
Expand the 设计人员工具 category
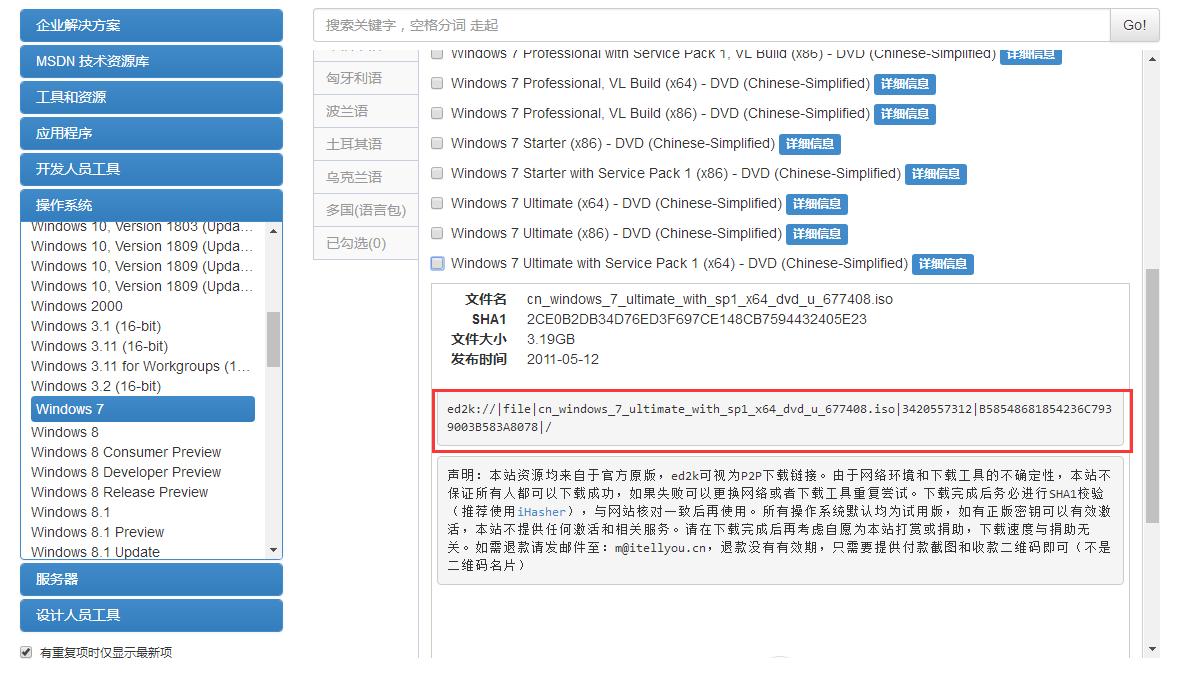pyautogui.click(x=151, y=615)
